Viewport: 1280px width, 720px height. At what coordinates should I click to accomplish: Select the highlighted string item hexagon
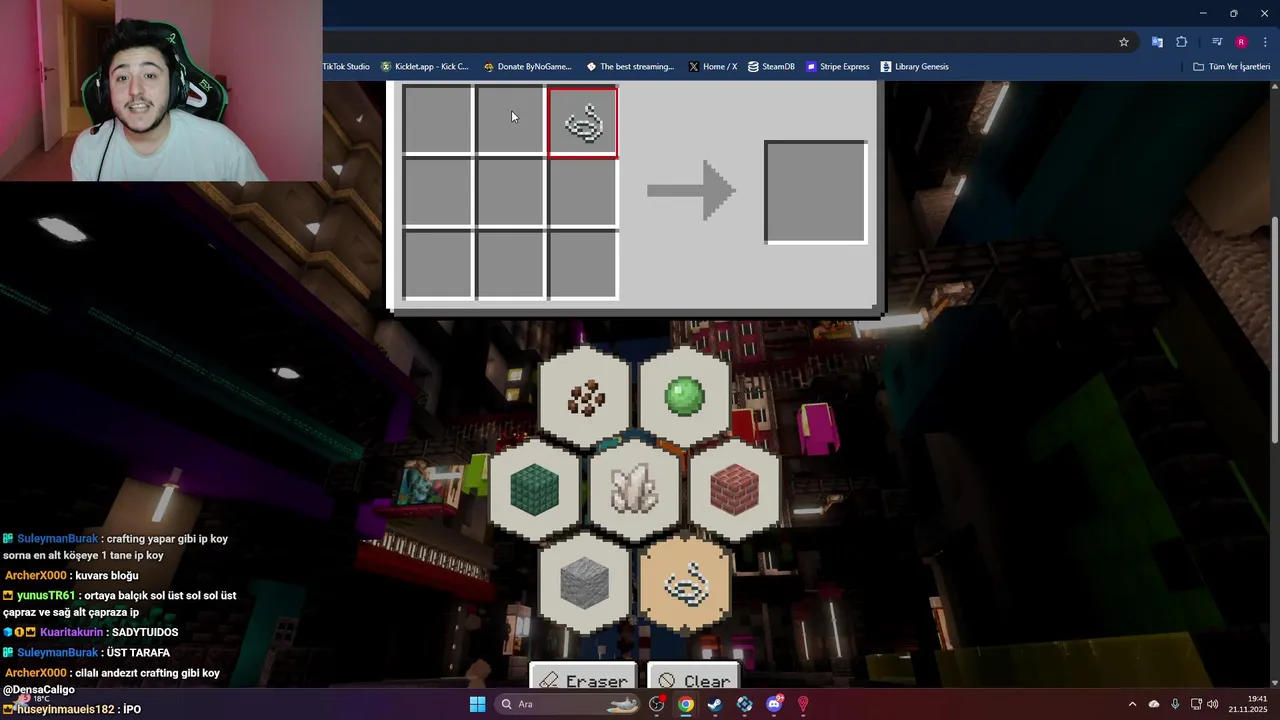coord(685,583)
